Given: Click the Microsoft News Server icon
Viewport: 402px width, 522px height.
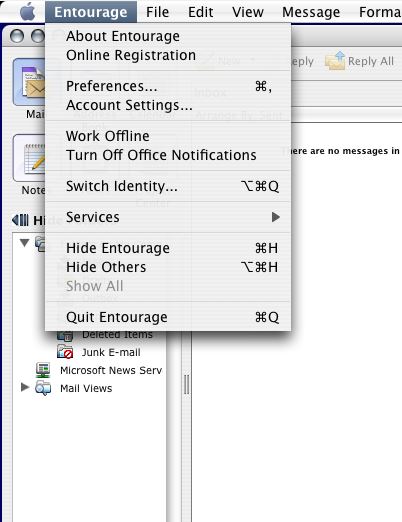Looking at the screenshot, I should tap(43, 370).
